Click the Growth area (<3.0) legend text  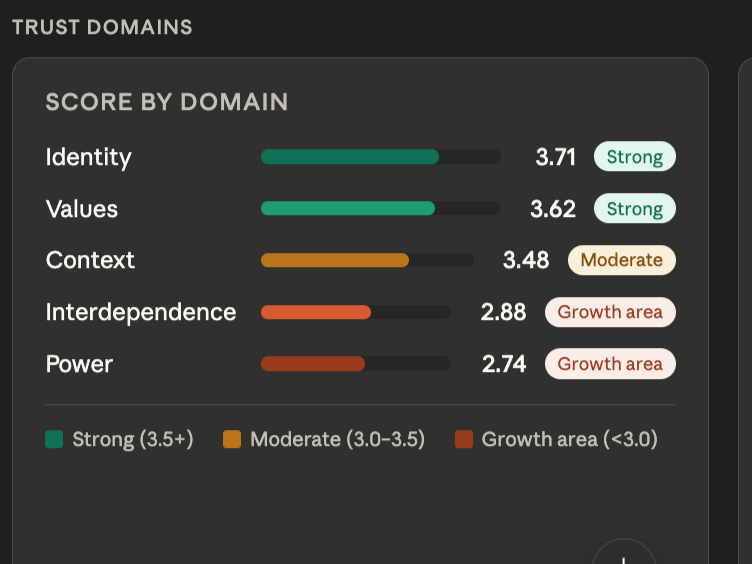tap(570, 439)
